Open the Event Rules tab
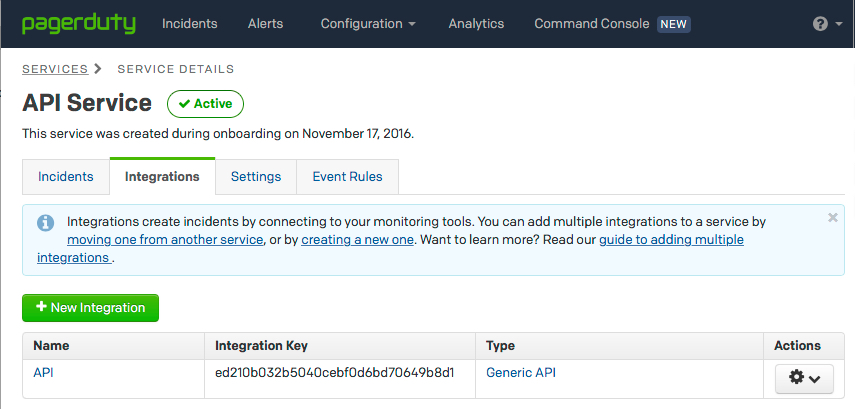855x409 pixels. tap(347, 176)
